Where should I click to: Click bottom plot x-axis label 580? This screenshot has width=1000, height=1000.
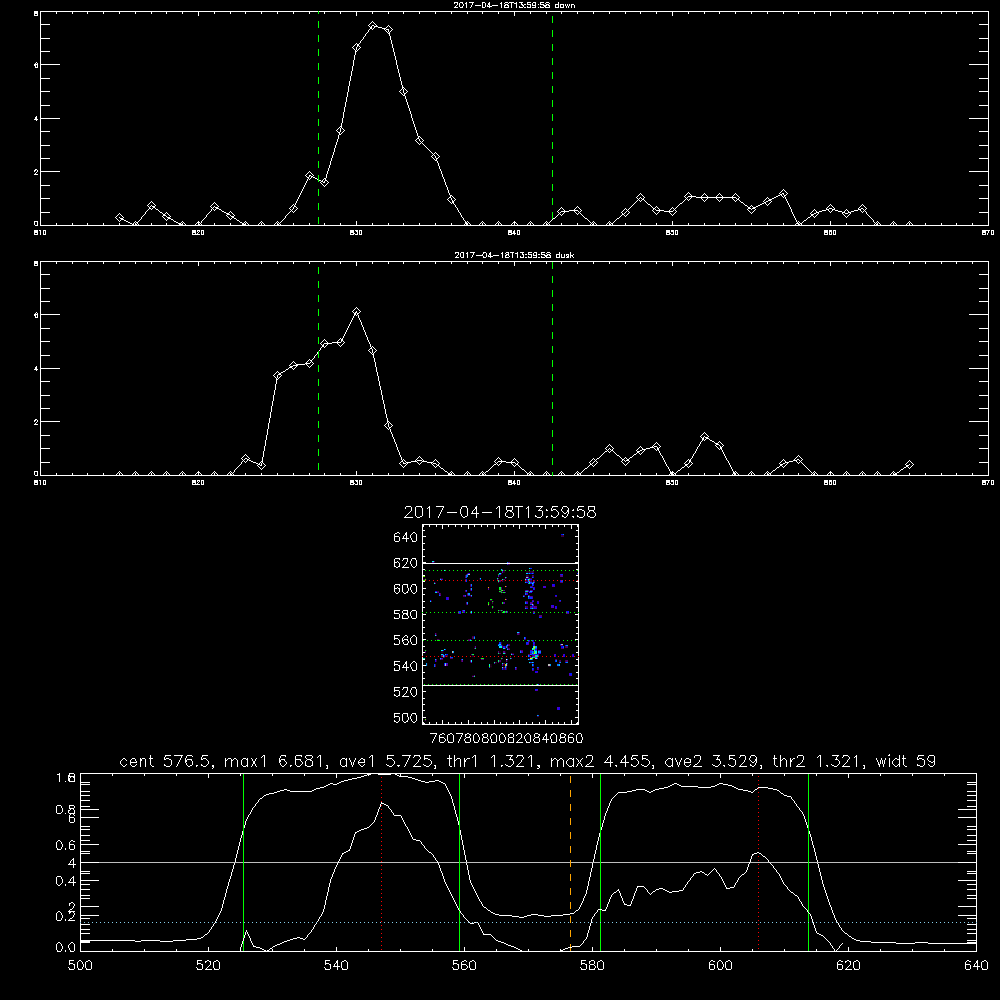[x=592, y=966]
